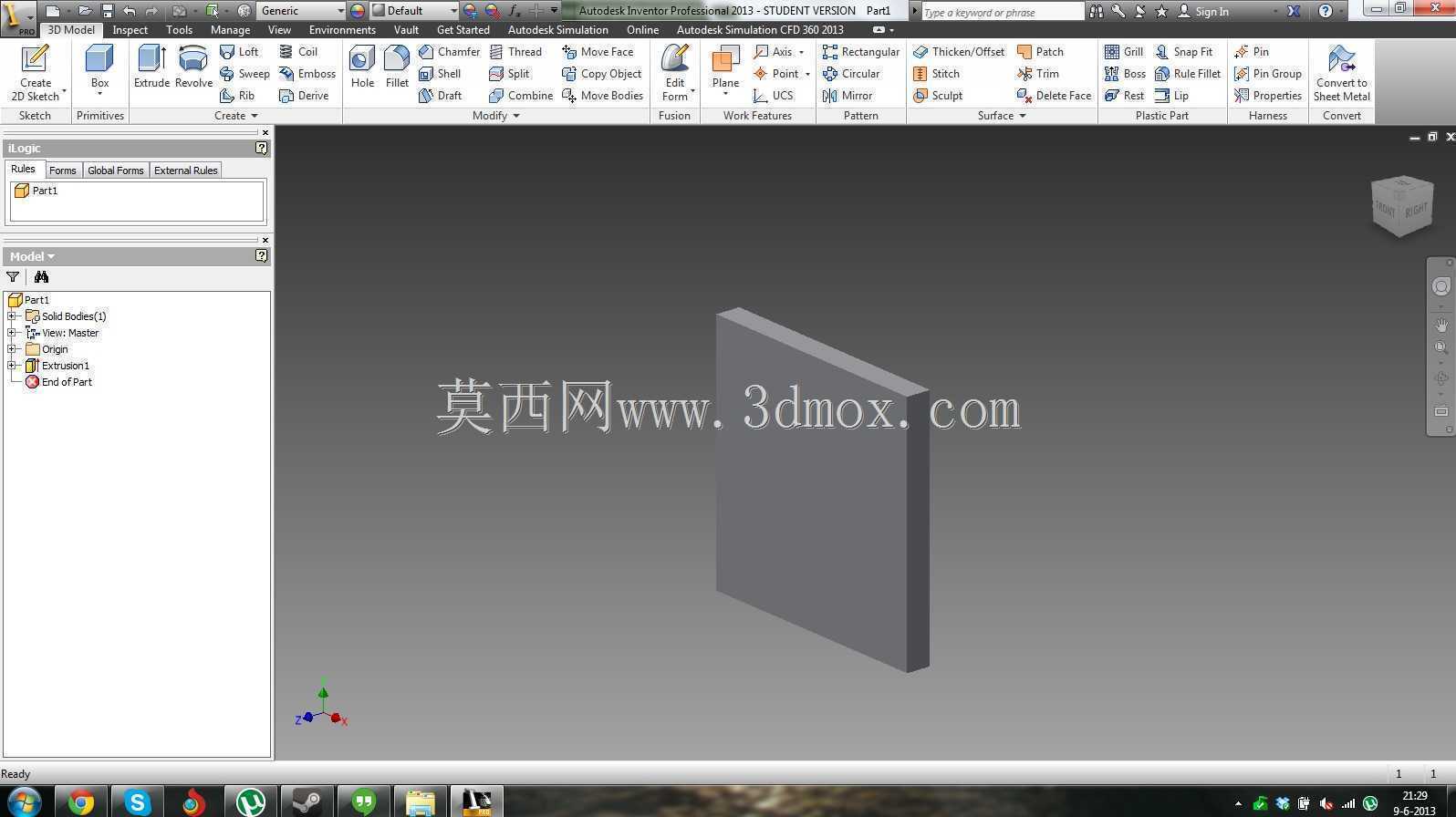This screenshot has height=817, width=1456.
Task: Select the UCS tool
Action: pos(774,96)
